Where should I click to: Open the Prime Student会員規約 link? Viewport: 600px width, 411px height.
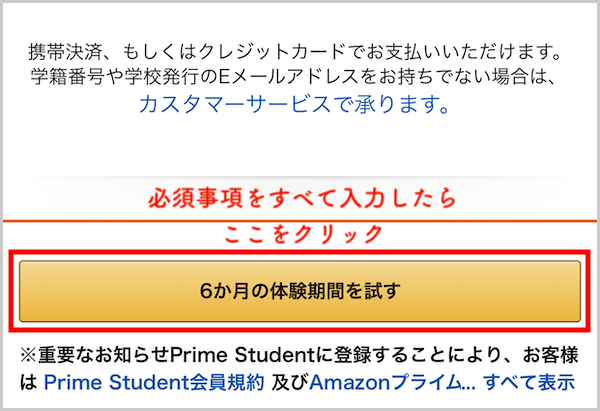tap(153, 382)
